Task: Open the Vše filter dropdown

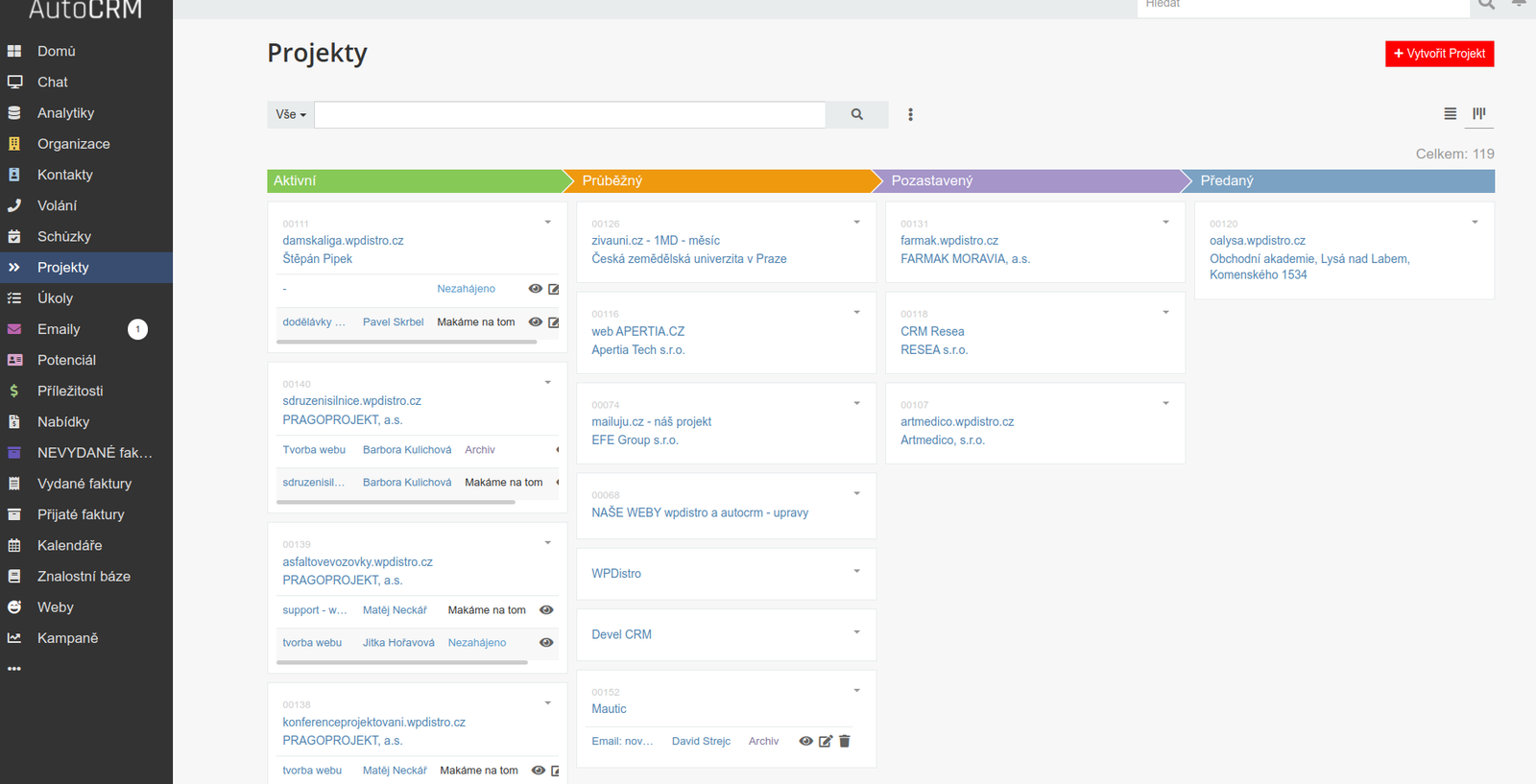Action: coord(291,114)
